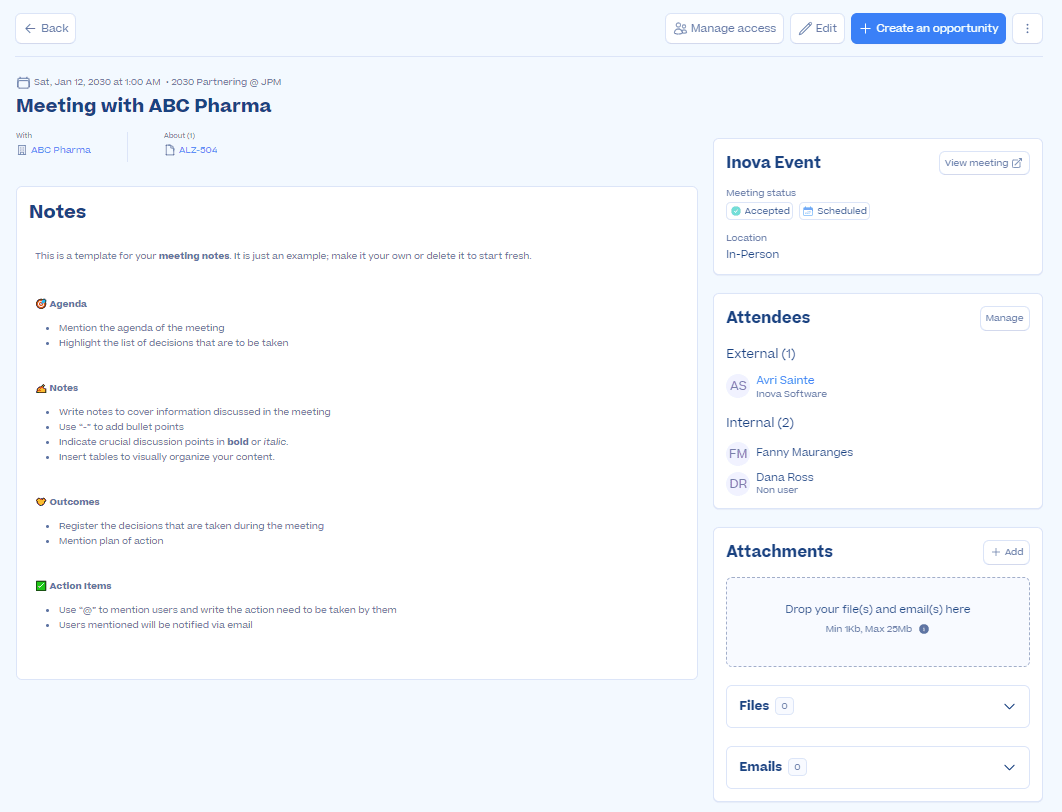Click the calendar icon beside meeting date
Screen dimensions: 1062x812
point(23,82)
